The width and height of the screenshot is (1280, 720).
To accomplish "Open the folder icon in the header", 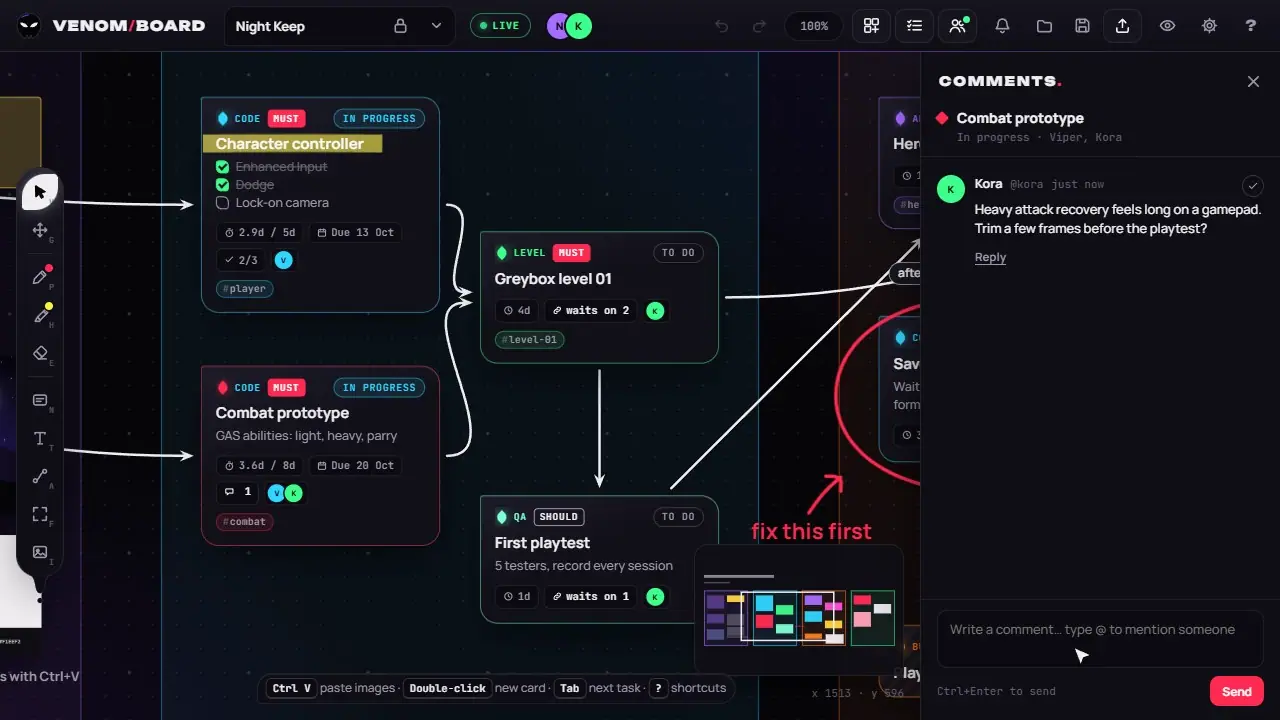I will (x=1044, y=26).
